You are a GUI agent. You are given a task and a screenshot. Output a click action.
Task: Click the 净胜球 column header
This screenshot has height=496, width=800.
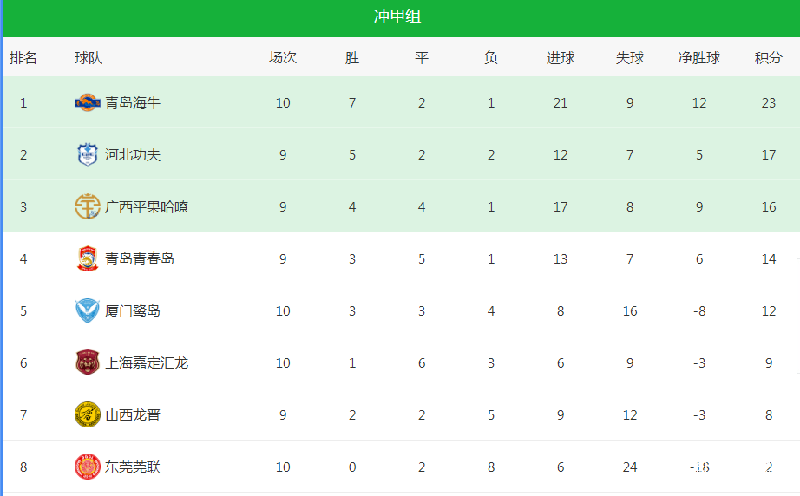click(x=699, y=58)
